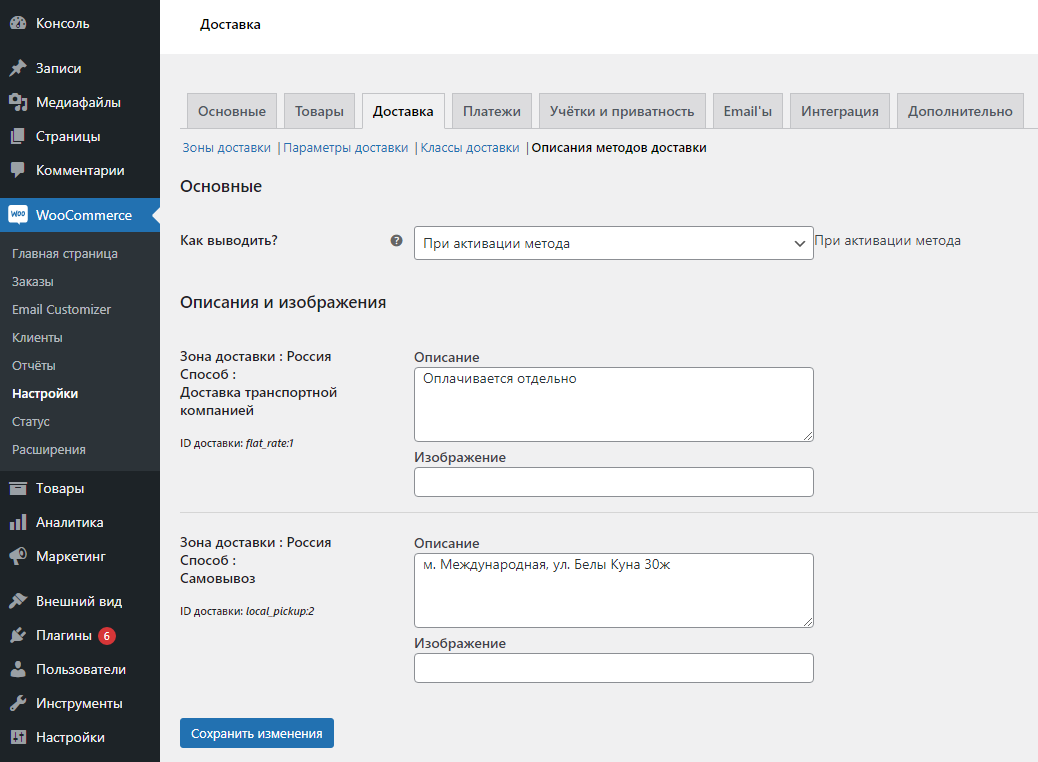Click the Пользователи user icon
The width and height of the screenshot is (1038, 762).
click(x=19, y=669)
